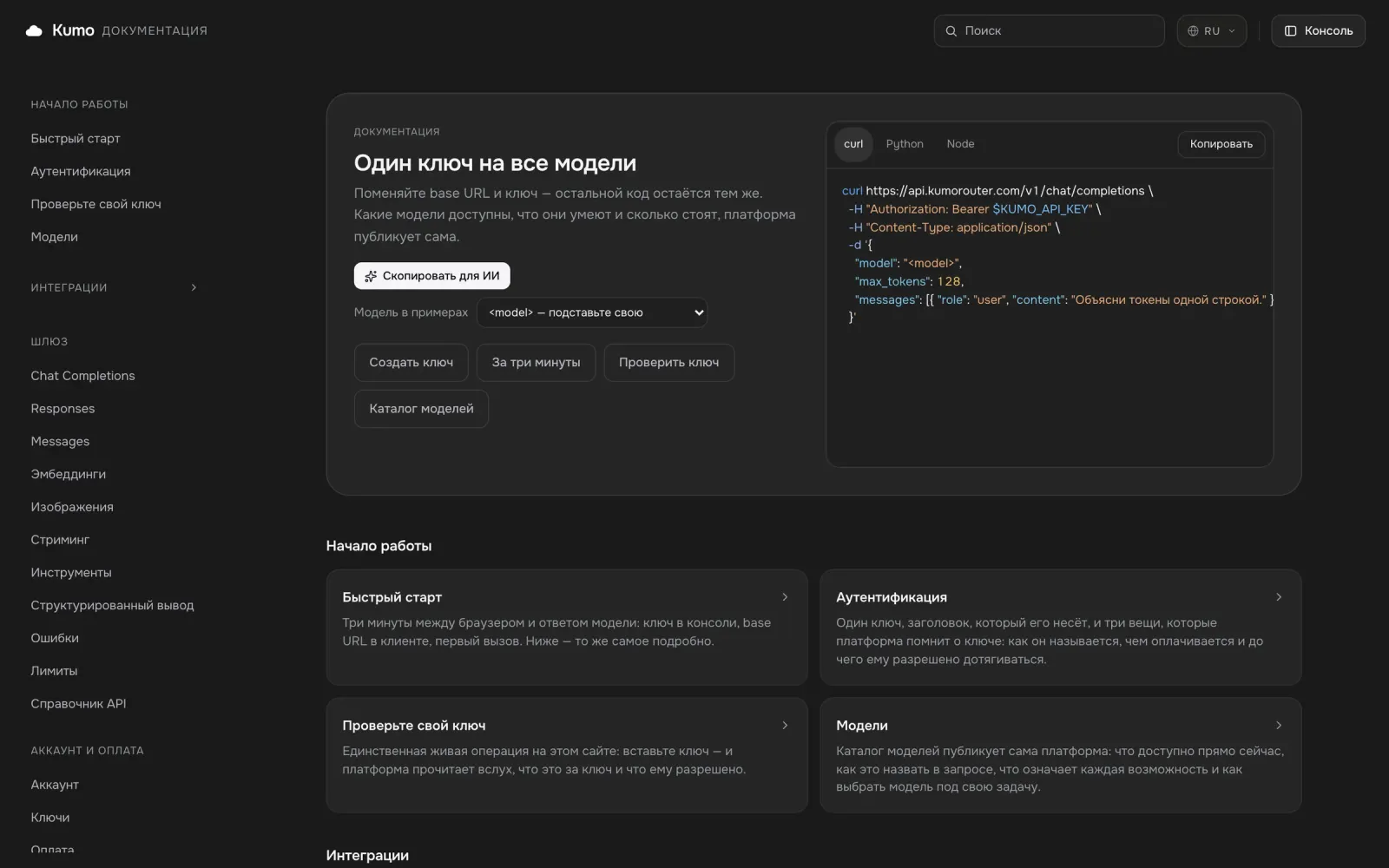Open Изображения in the sidebar
This screenshot has height=868, width=1389.
72,507
